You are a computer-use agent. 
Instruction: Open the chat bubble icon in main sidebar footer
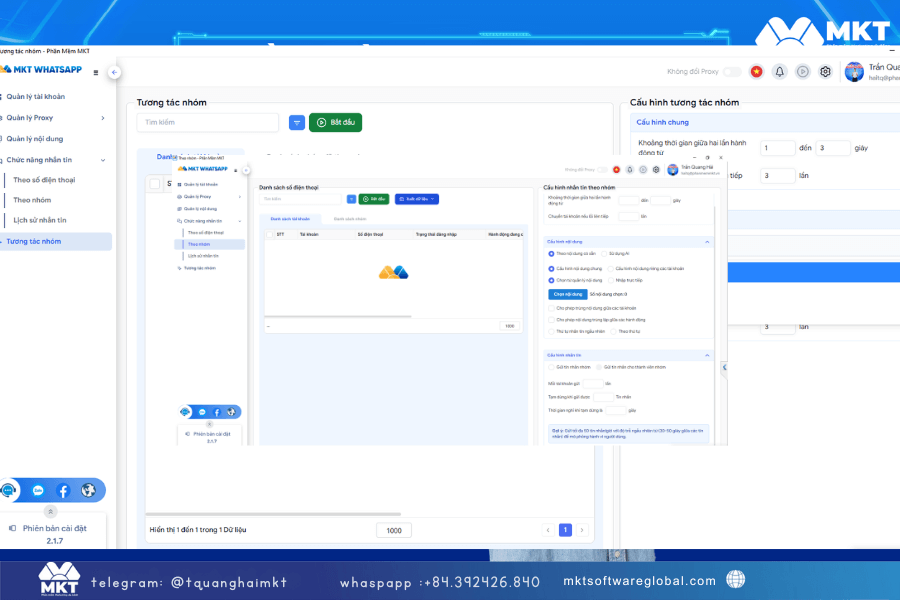pos(38,490)
